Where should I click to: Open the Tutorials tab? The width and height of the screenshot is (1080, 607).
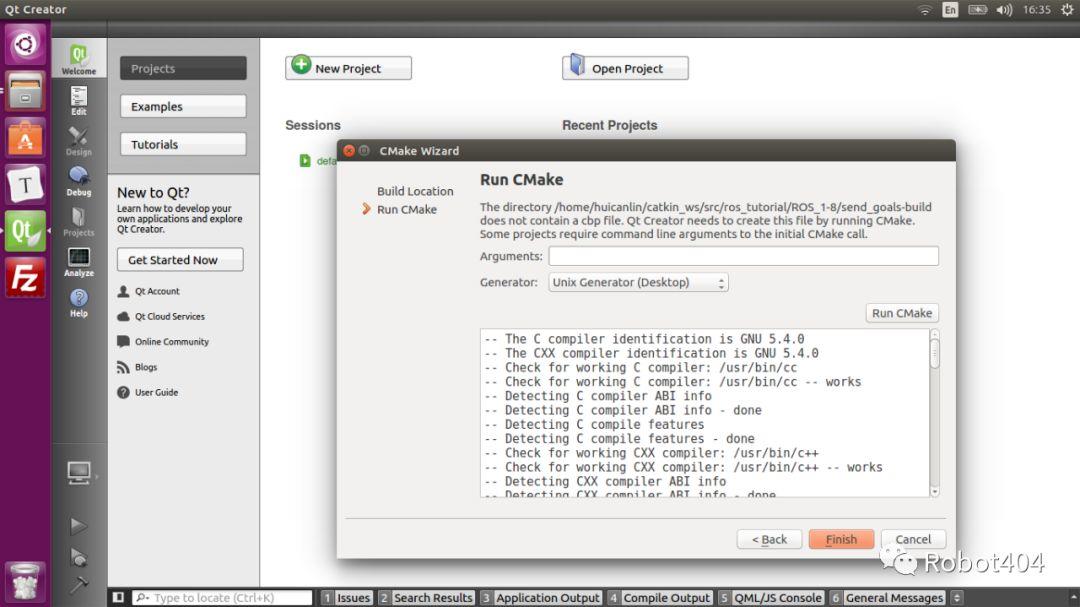click(183, 144)
